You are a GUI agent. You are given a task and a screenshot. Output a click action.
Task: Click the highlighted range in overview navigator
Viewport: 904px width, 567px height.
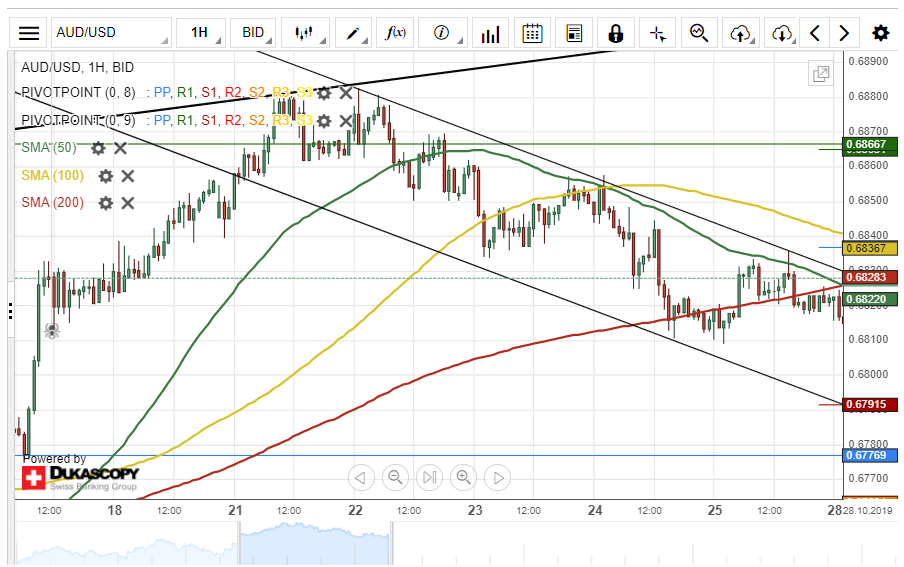tap(315, 542)
